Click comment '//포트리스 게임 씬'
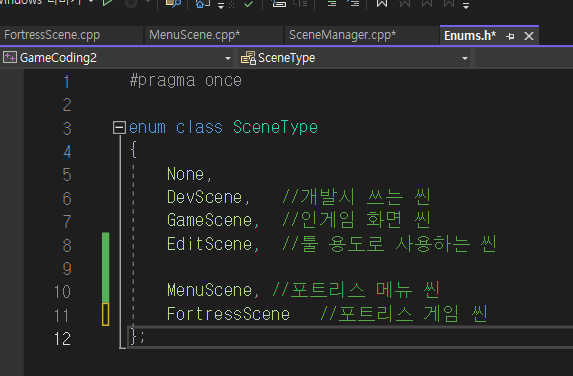 point(403,314)
